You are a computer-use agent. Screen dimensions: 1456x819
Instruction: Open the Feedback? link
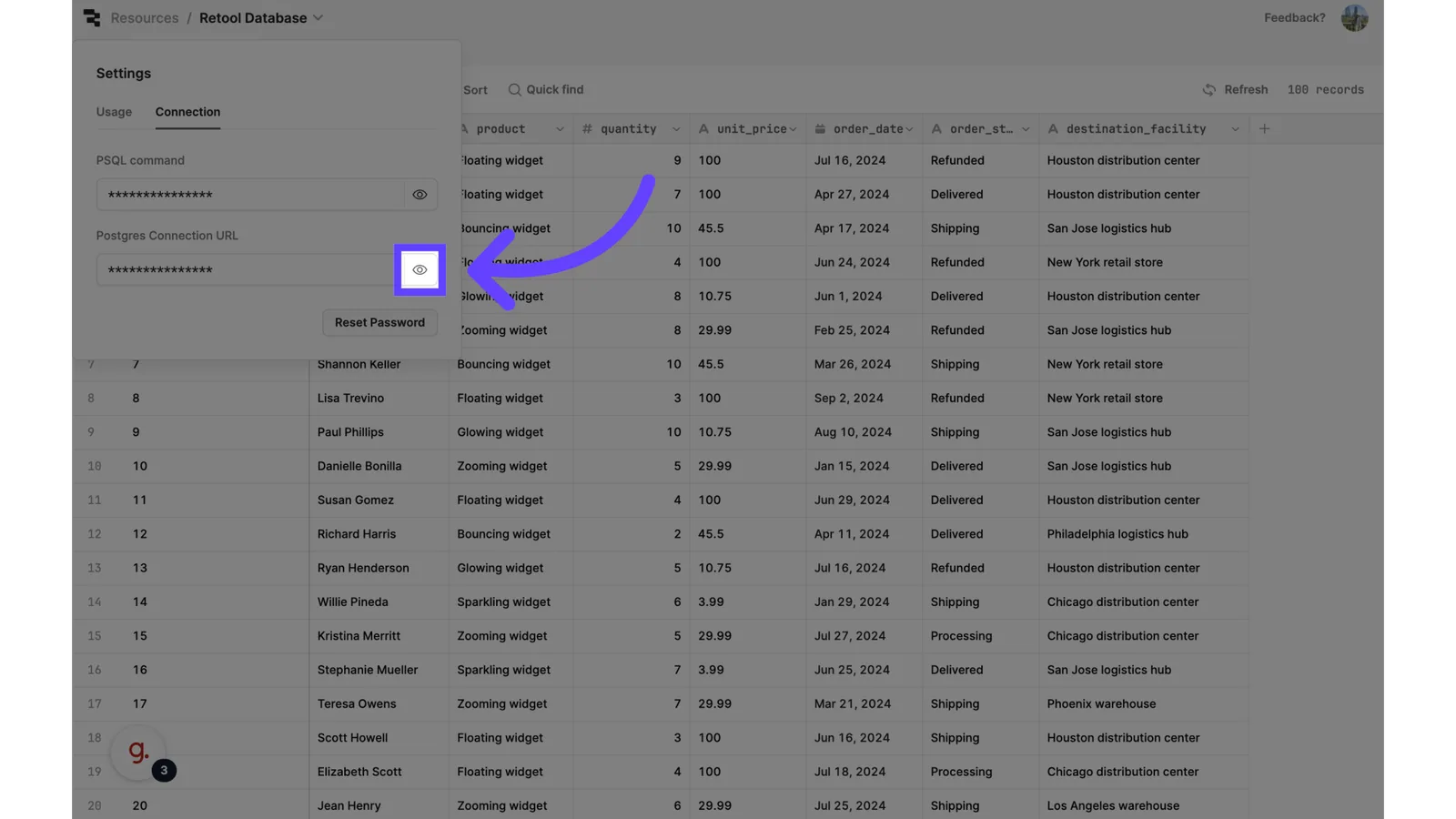pyautogui.click(x=1294, y=17)
